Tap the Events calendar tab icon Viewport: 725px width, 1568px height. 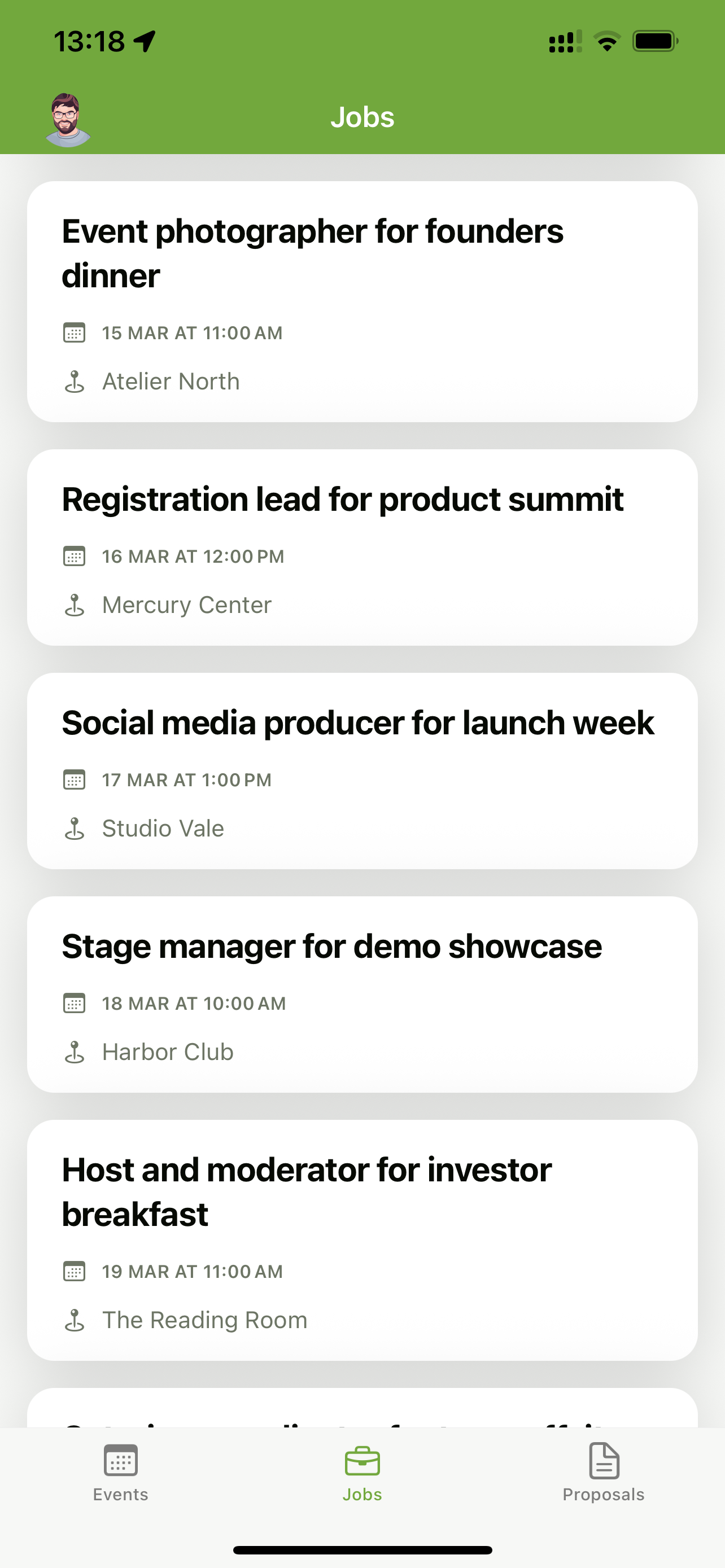click(x=120, y=1461)
